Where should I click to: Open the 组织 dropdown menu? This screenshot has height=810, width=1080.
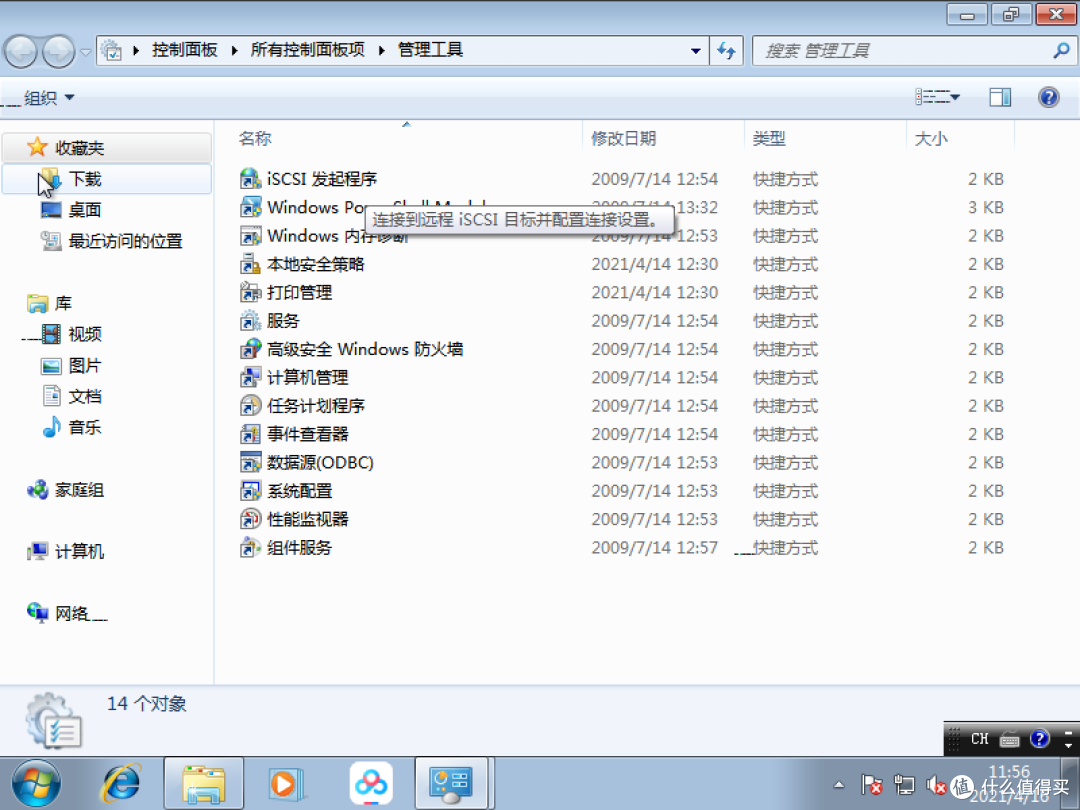point(48,98)
